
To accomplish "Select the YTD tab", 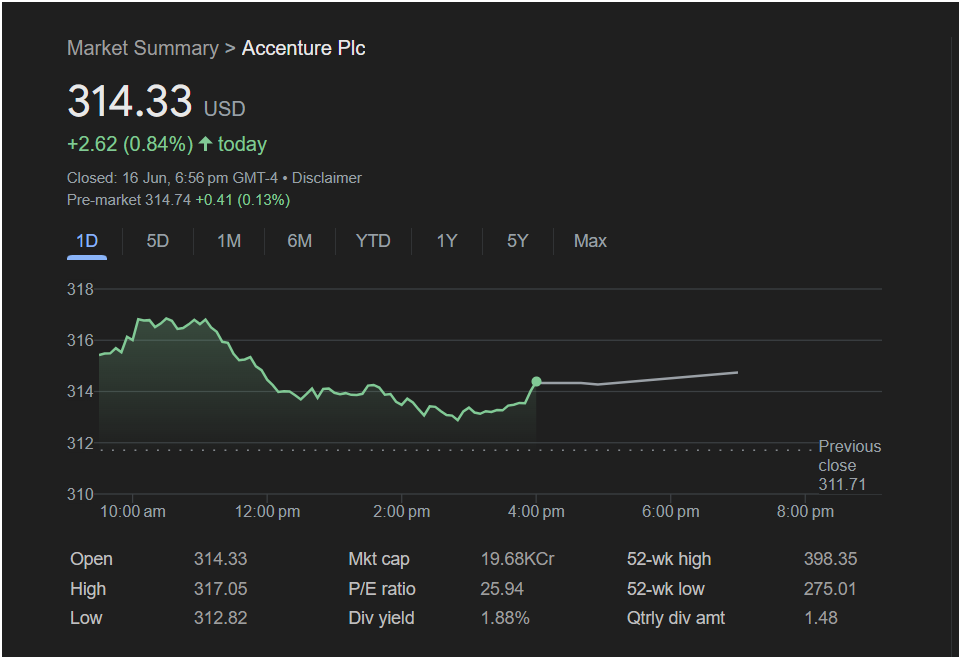I will tap(373, 241).
